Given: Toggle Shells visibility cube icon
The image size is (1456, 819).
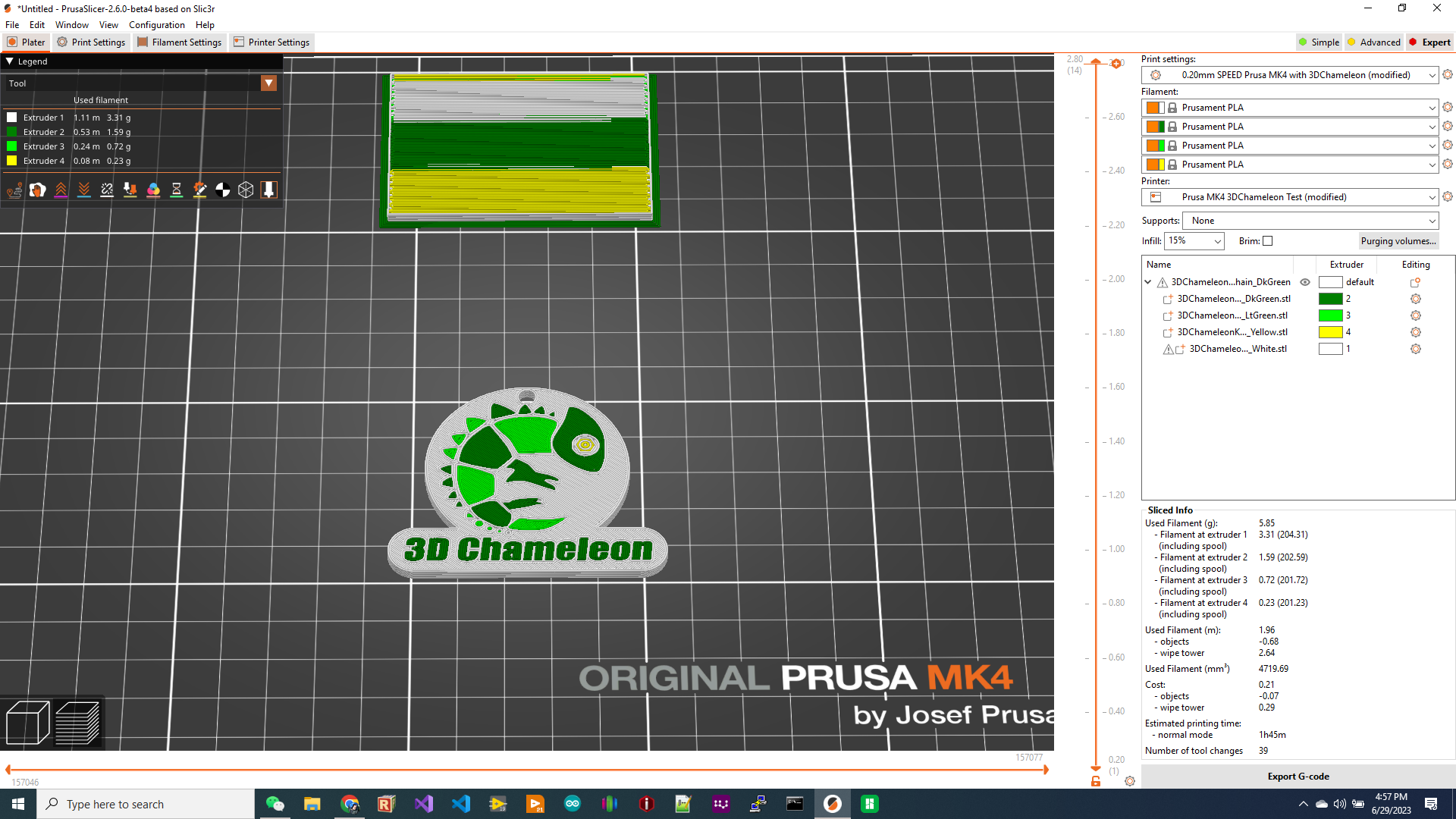Looking at the screenshot, I should tap(246, 190).
